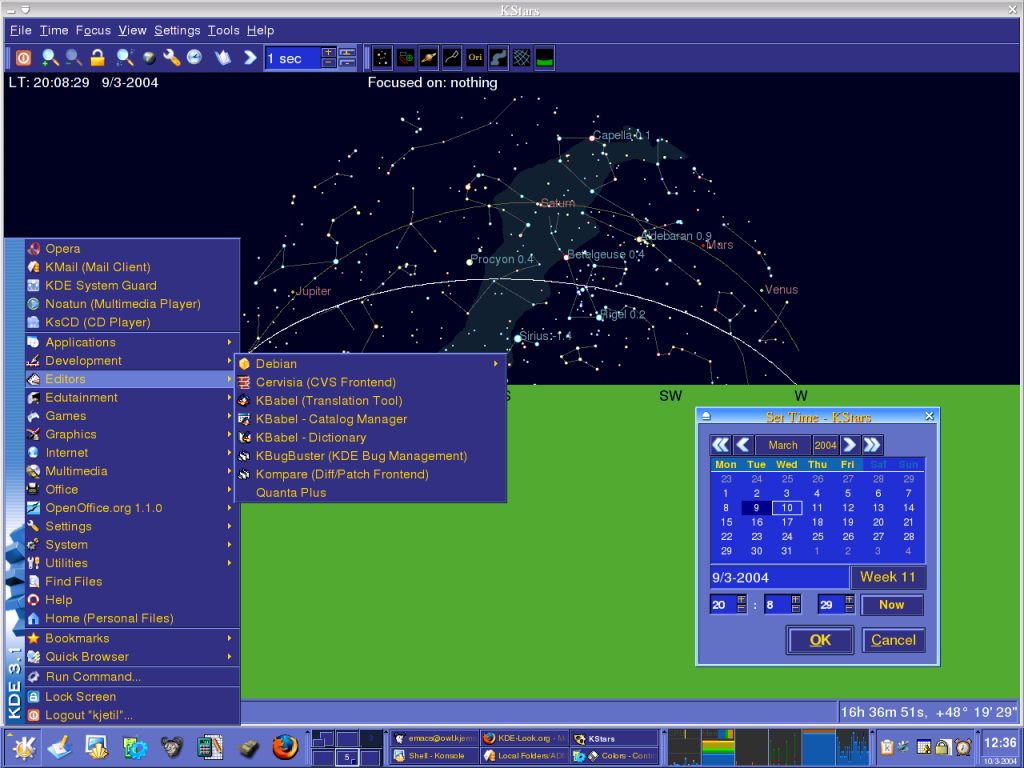Screen dimensions: 1024x768
Task: Go to next month with single-right arrow
Action: [849, 445]
